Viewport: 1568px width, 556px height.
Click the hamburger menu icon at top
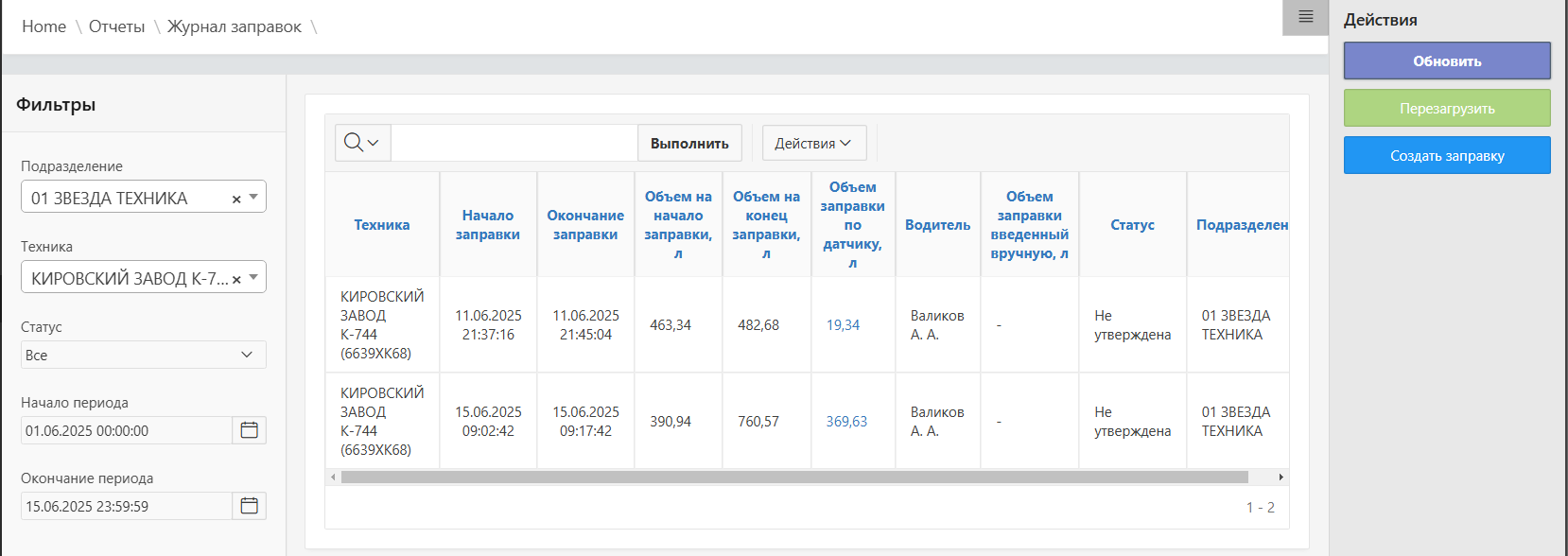click(x=1305, y=17)
